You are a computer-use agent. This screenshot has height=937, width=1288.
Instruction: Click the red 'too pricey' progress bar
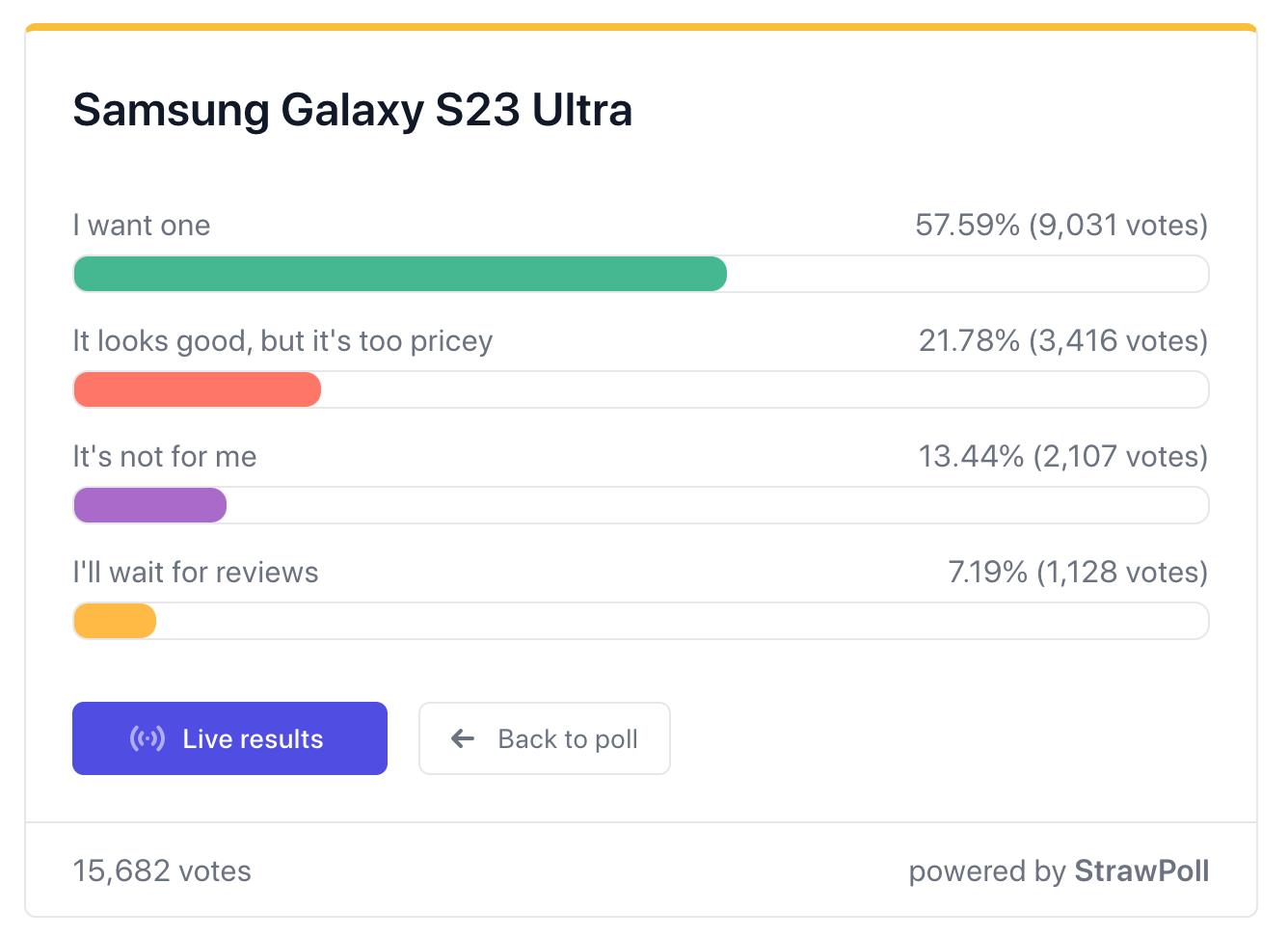click(197, 389)
